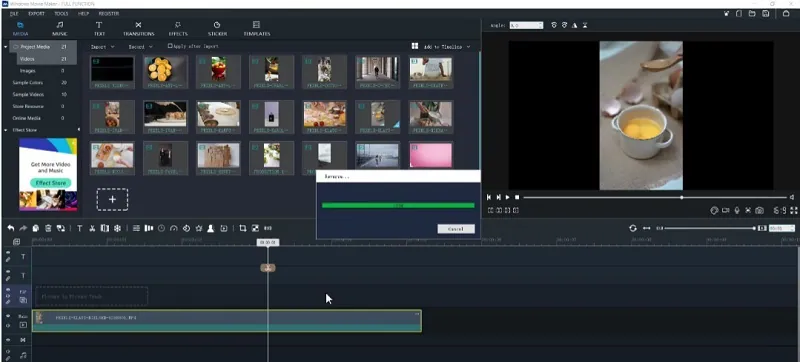Click the timeline zoom slider handle

point(754,228)
